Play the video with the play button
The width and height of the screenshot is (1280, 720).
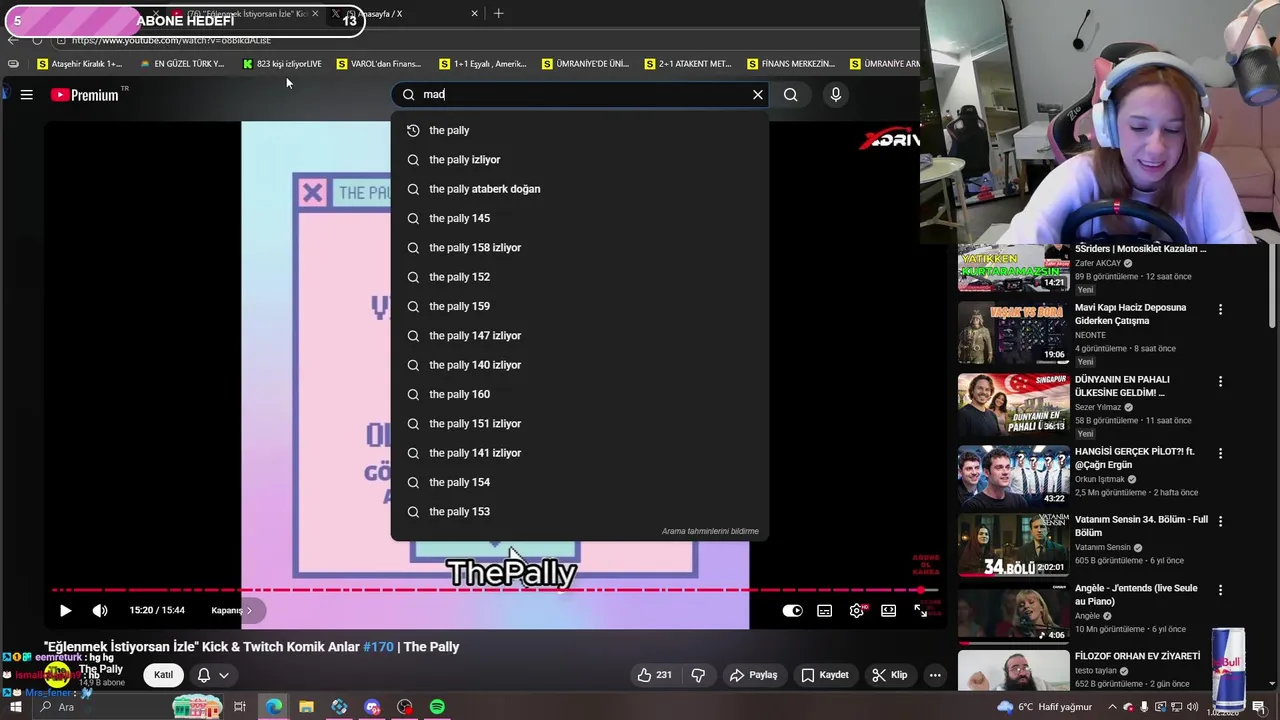[65, 610]
